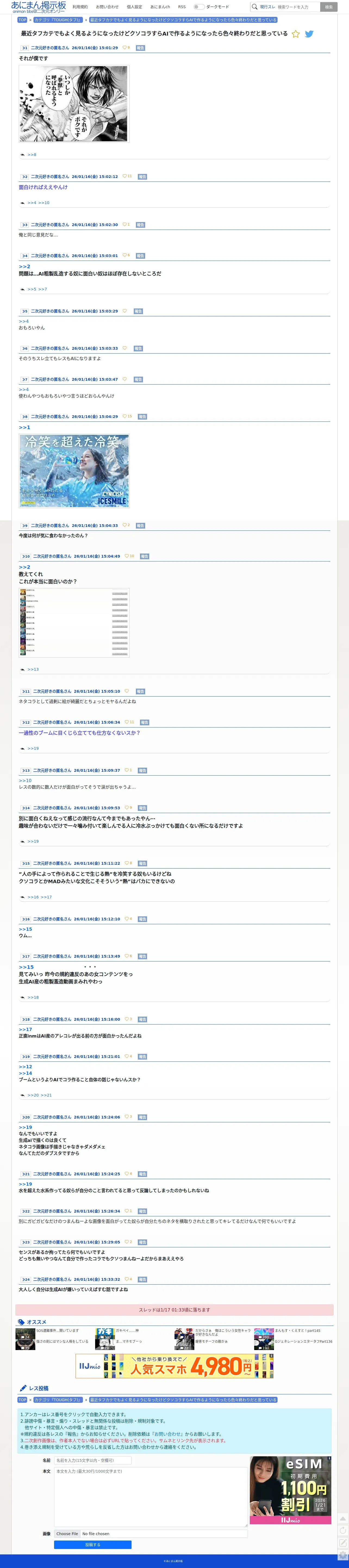Image resolution: width=349 pixels, height=1568 pixels.
Task: Open recommended thread ガキペイ
Action: (127, 1330)
